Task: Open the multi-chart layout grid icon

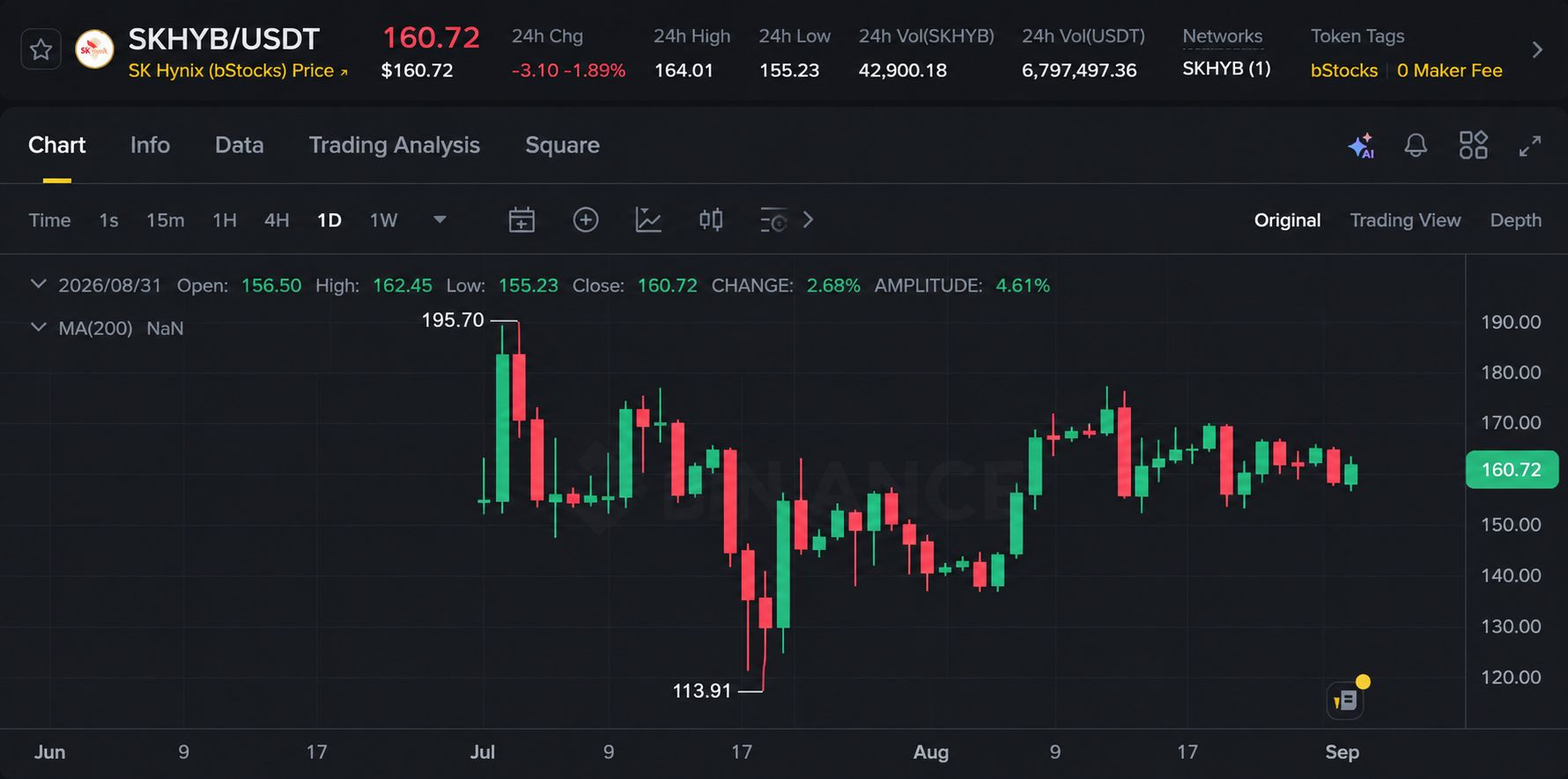Action: 1473,145
